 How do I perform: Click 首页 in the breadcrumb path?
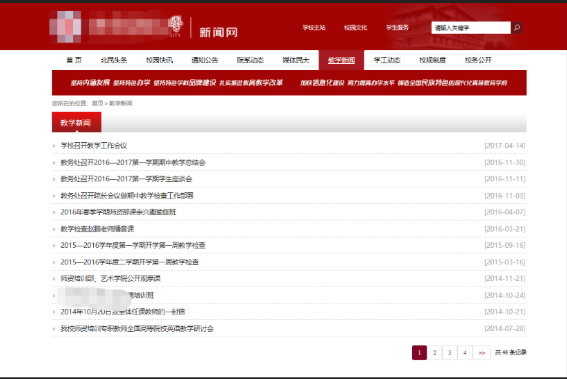click(x=98, y=103)
